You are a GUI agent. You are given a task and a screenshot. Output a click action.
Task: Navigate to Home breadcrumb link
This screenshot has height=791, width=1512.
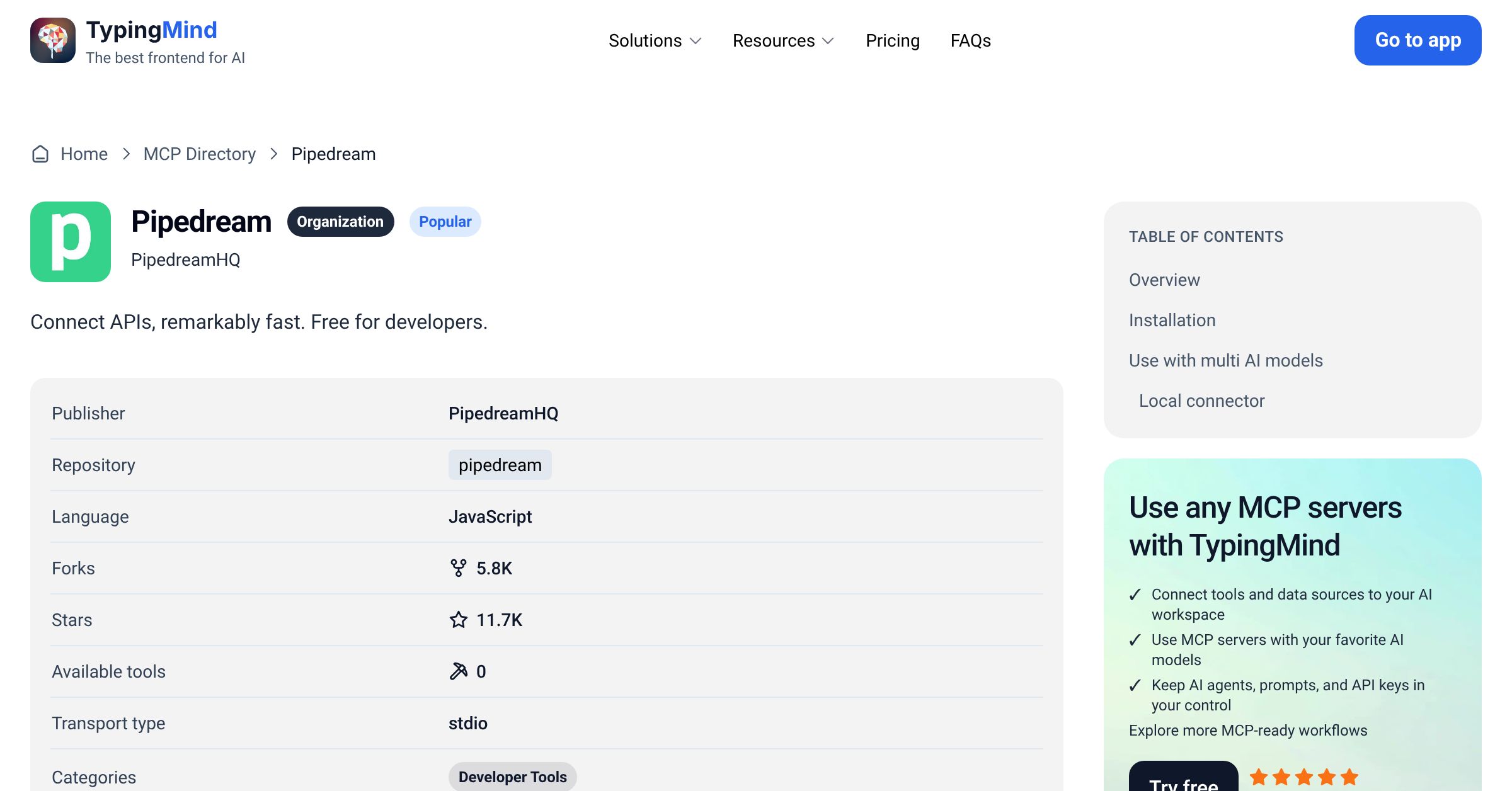[x=84, y=154]
